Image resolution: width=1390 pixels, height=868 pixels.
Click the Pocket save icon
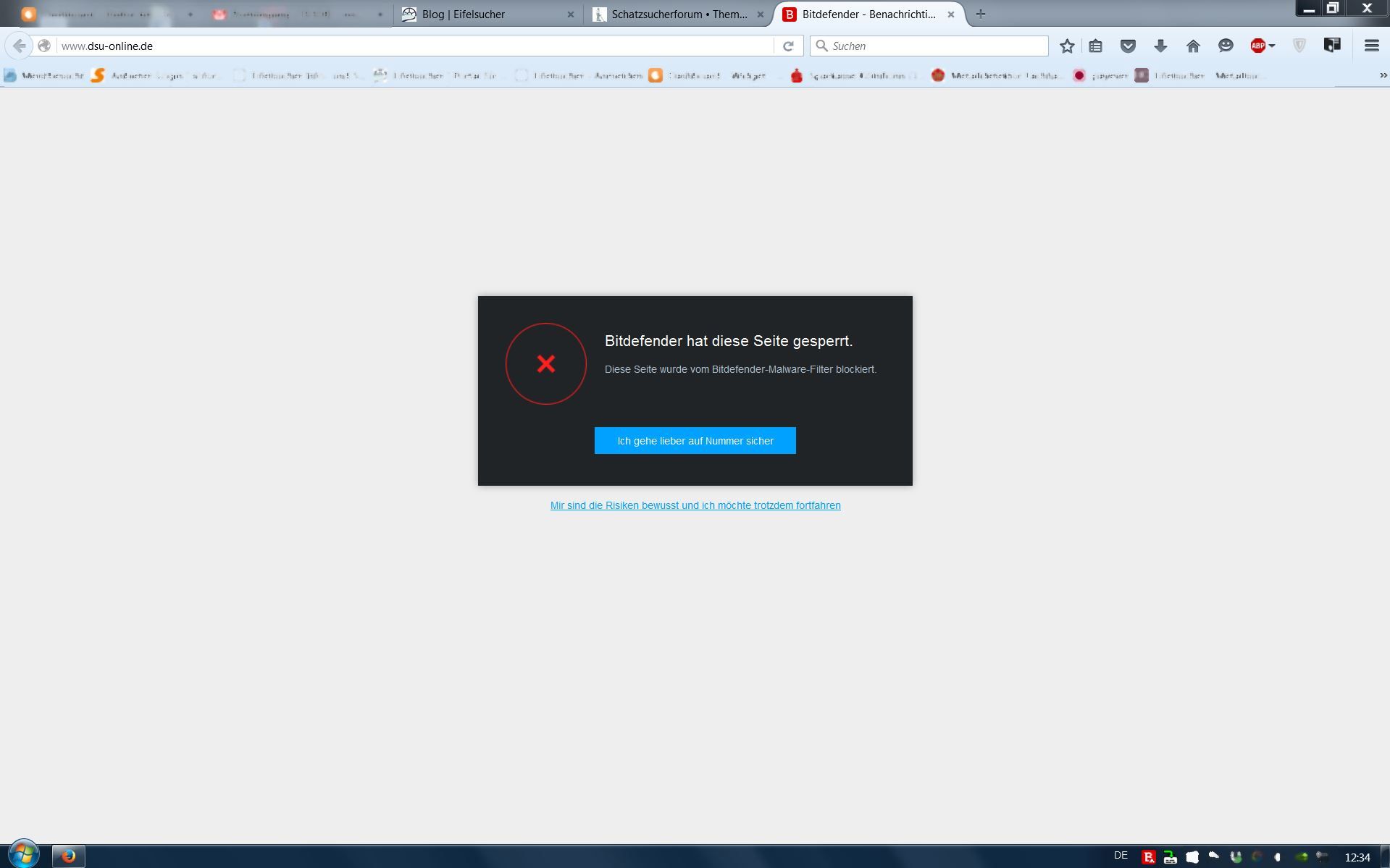1128,46
